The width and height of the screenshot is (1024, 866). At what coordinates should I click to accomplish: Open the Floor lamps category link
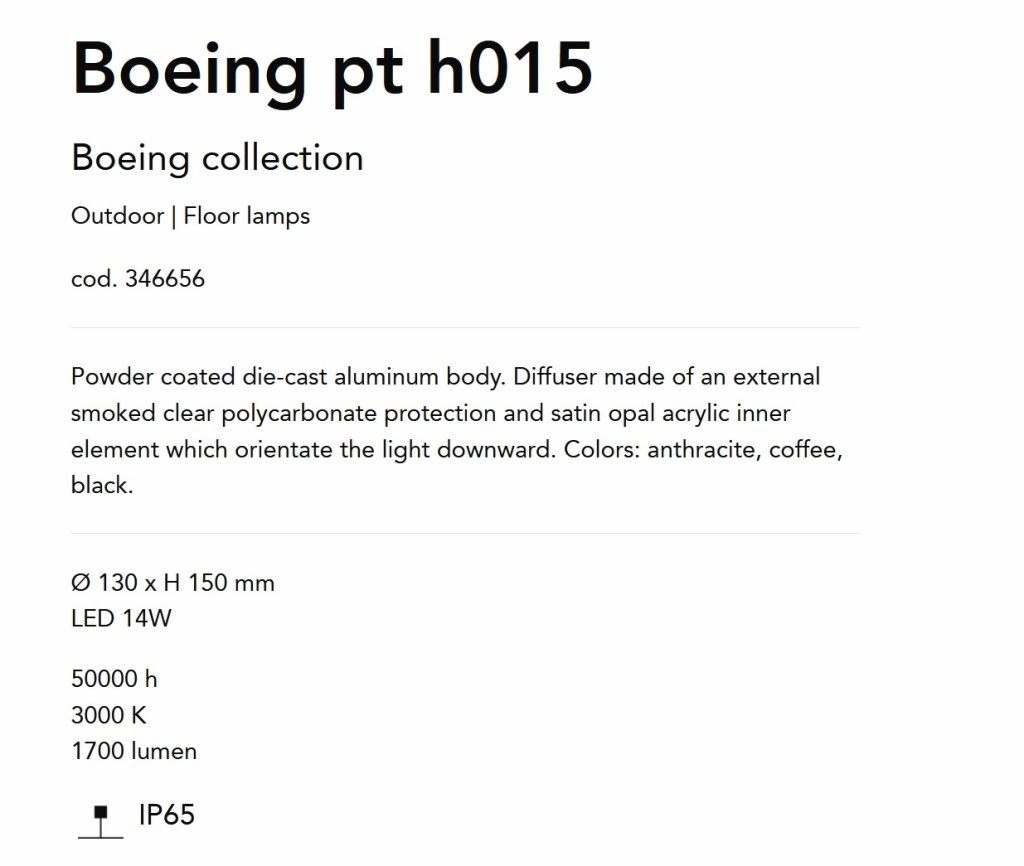click(247, 217)
